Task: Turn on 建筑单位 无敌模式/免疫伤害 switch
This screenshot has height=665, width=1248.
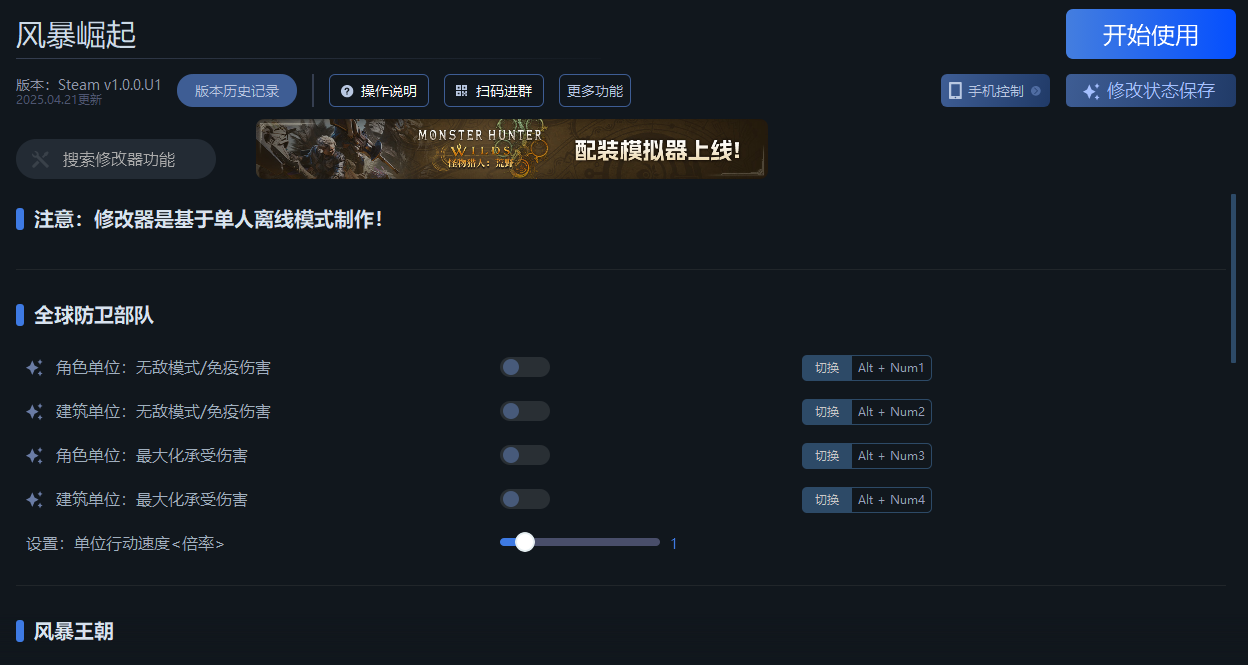Action: click(524, 412)
